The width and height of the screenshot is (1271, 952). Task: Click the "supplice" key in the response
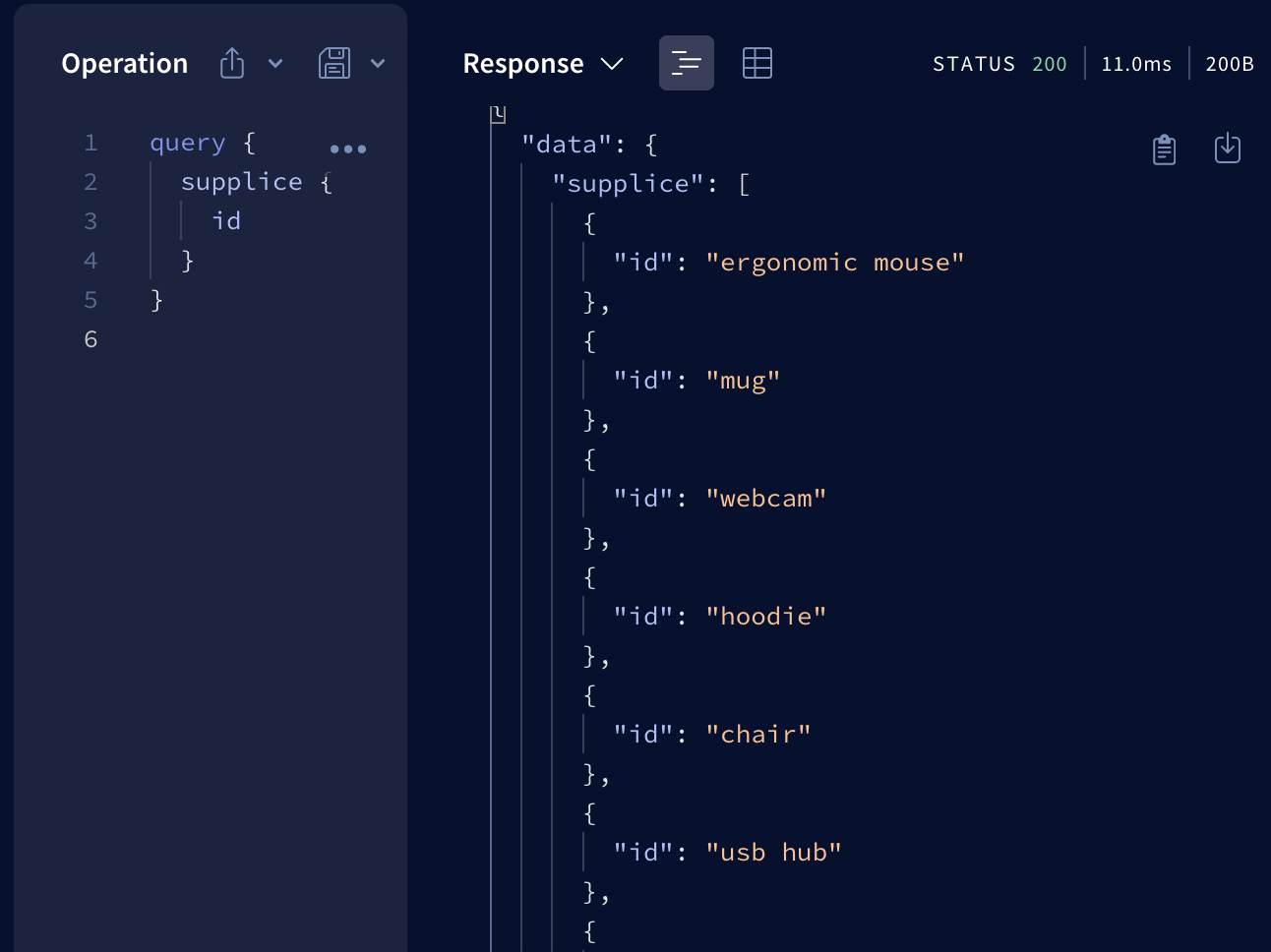628,184
